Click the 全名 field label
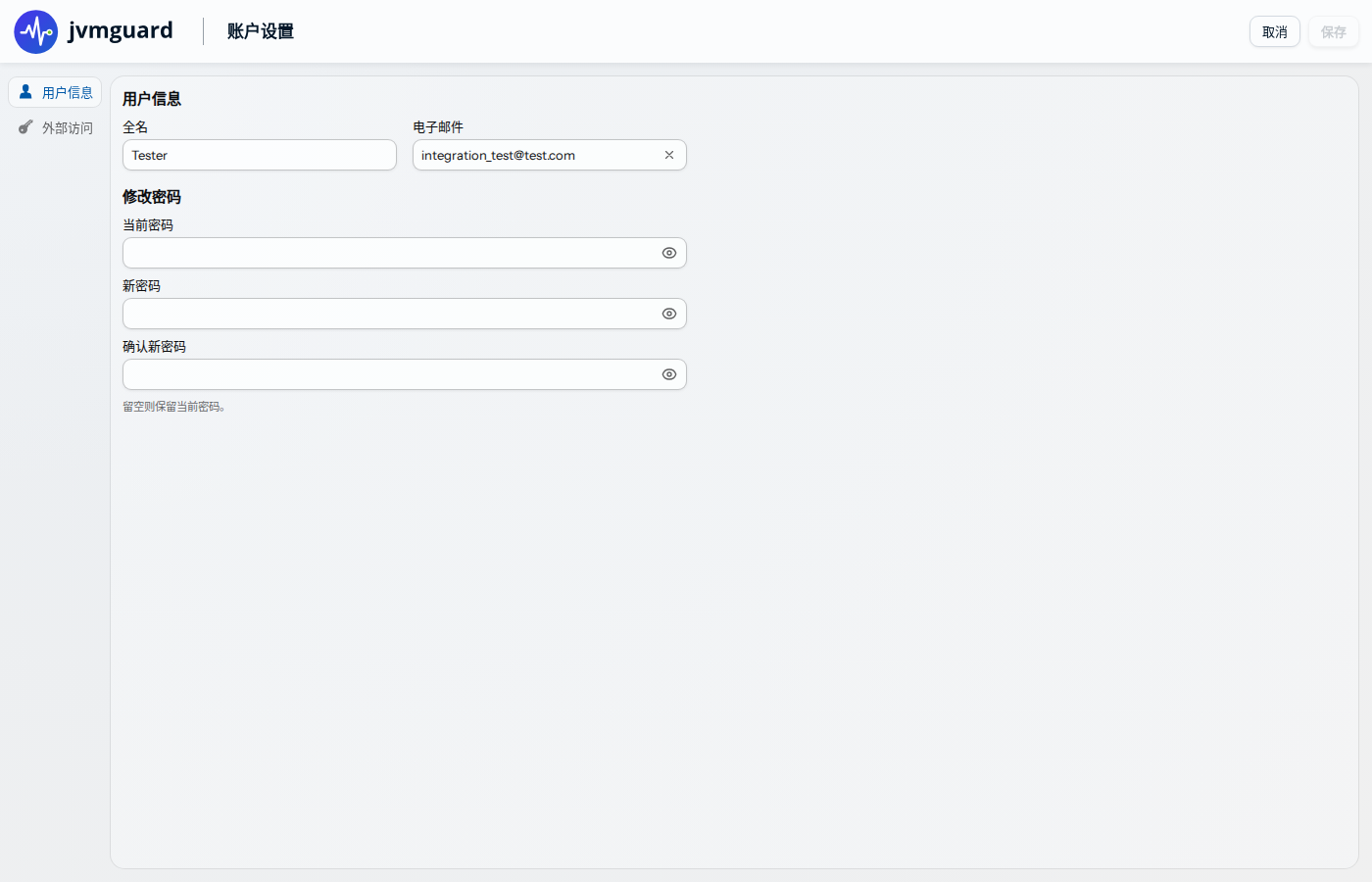Viewport: 1372px width, 882px height. tap(135, 127)
